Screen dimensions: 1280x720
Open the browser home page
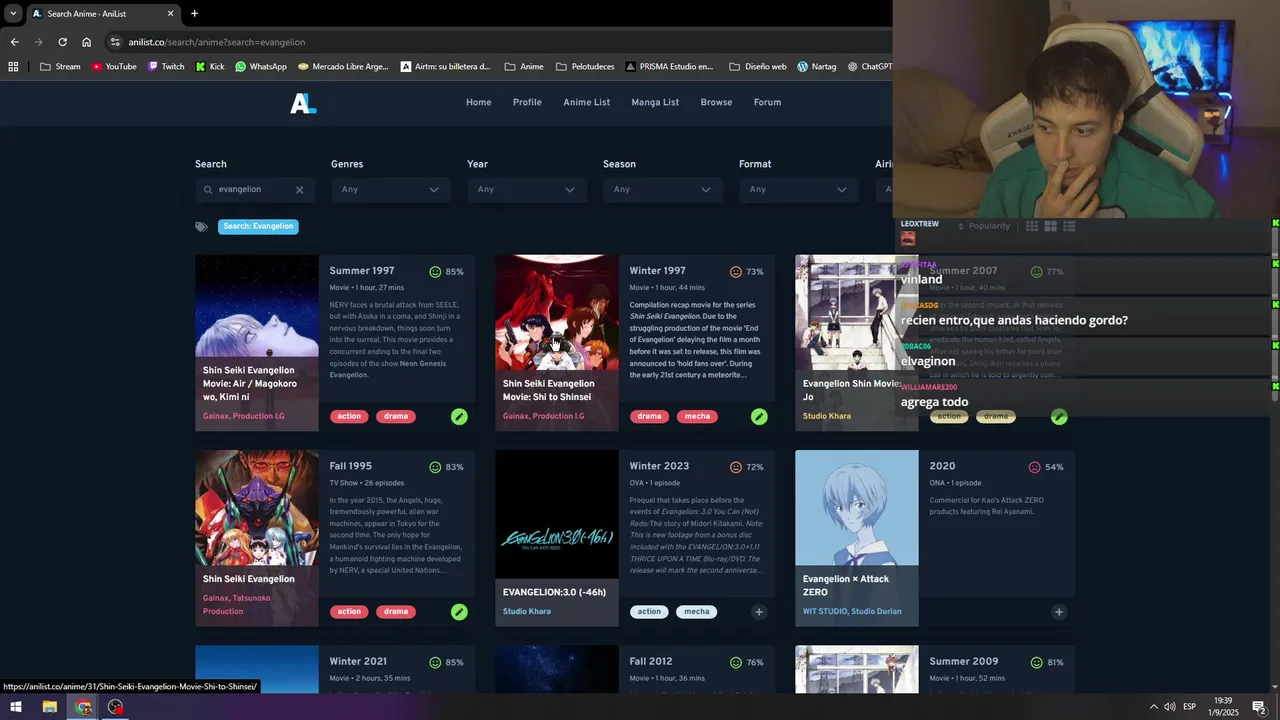click(x=86, y=42)
